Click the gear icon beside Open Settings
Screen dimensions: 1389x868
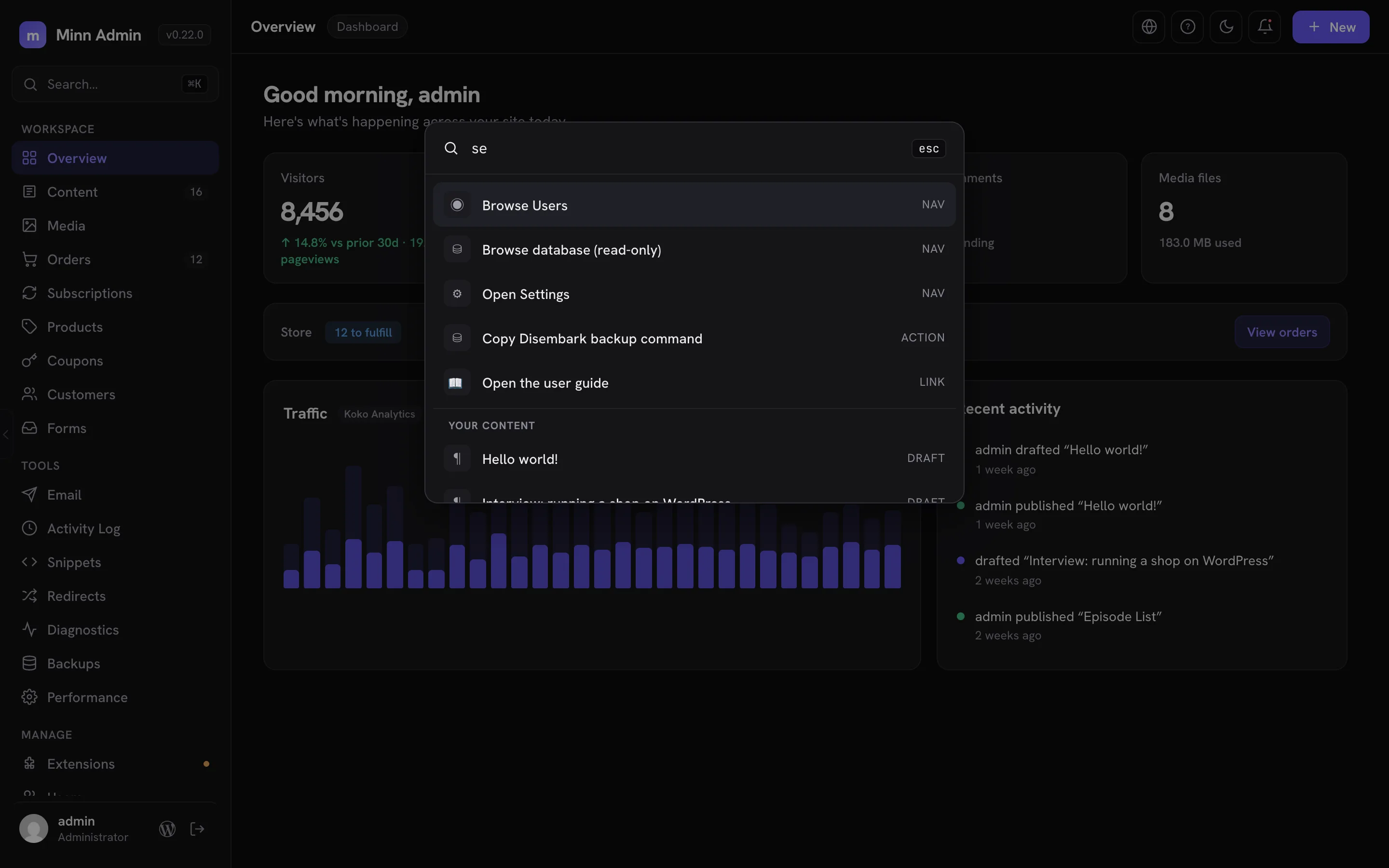point(457,293)
